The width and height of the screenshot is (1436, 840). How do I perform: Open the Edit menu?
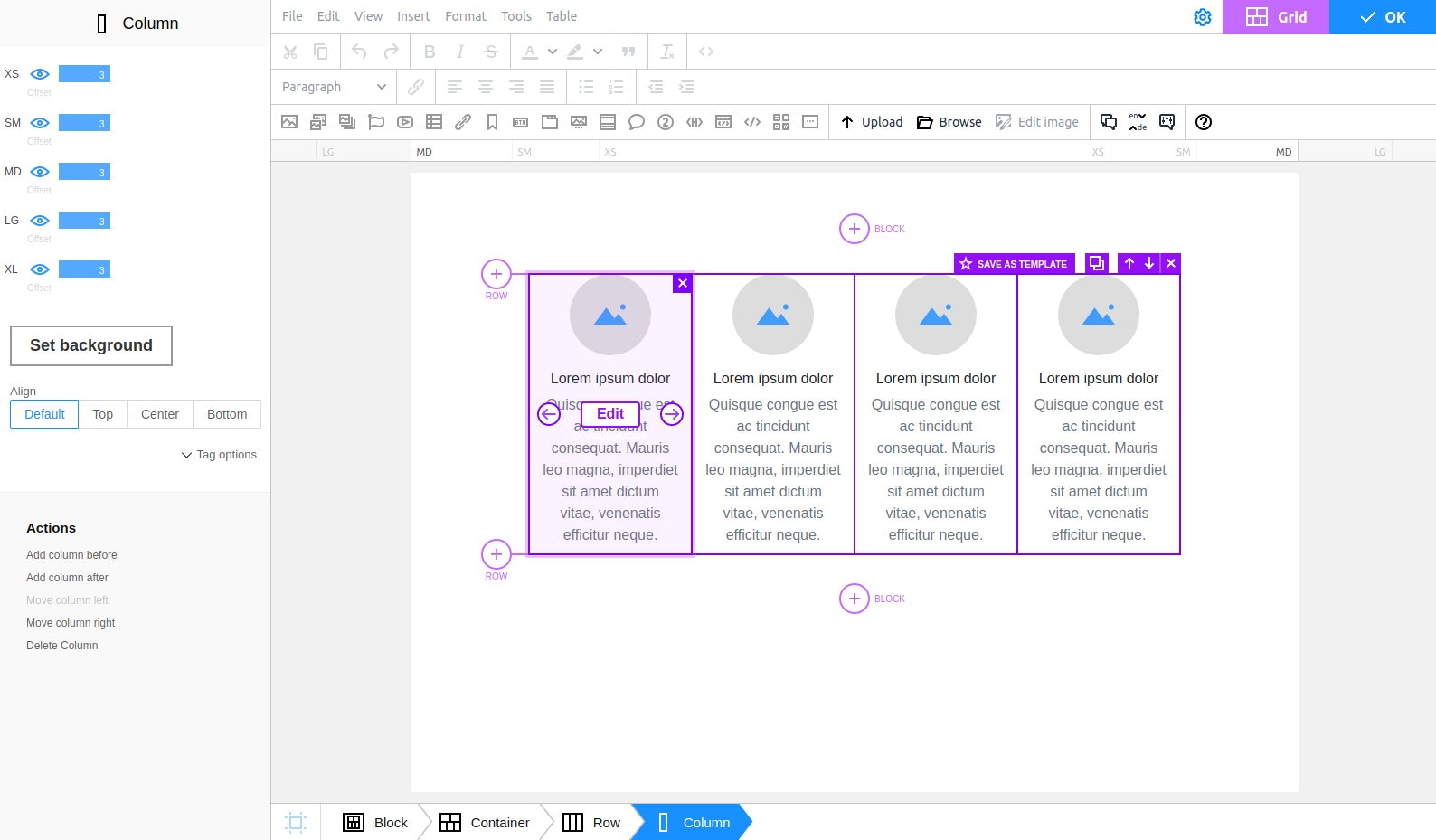328,16
